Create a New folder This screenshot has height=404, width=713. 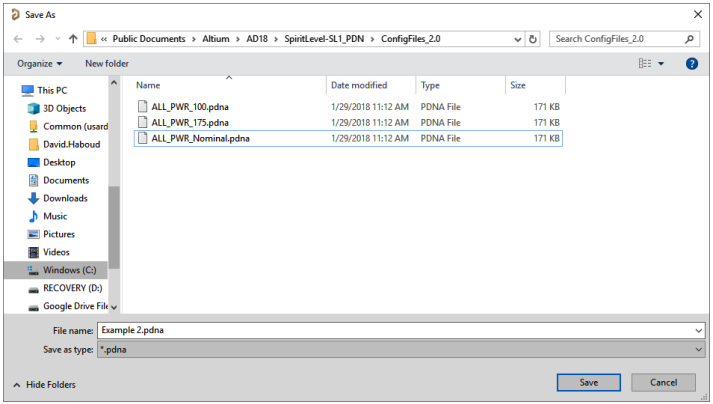(x=107, y=64)
